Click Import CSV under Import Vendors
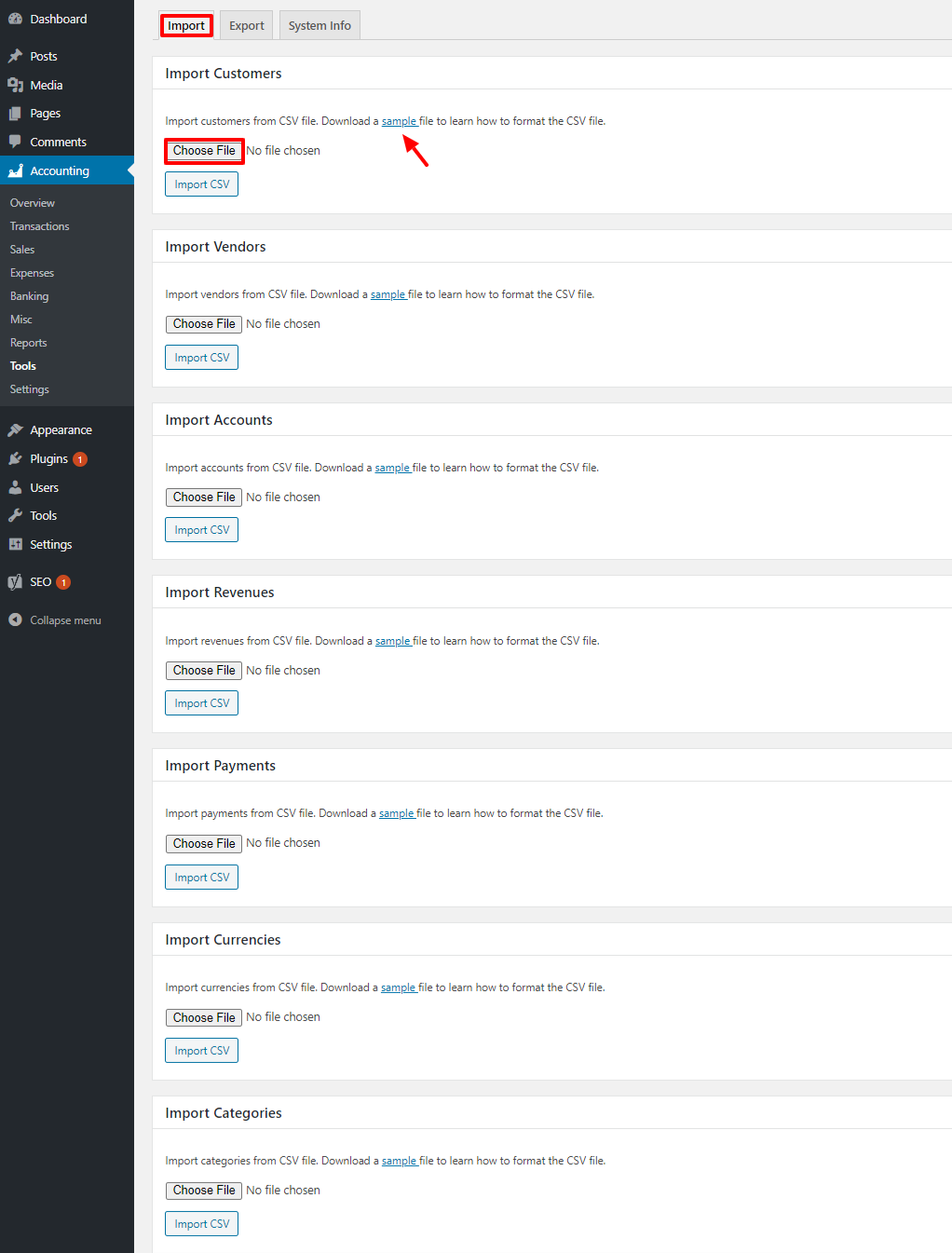Screen dimensions: 952x1253 click(202, 358)
